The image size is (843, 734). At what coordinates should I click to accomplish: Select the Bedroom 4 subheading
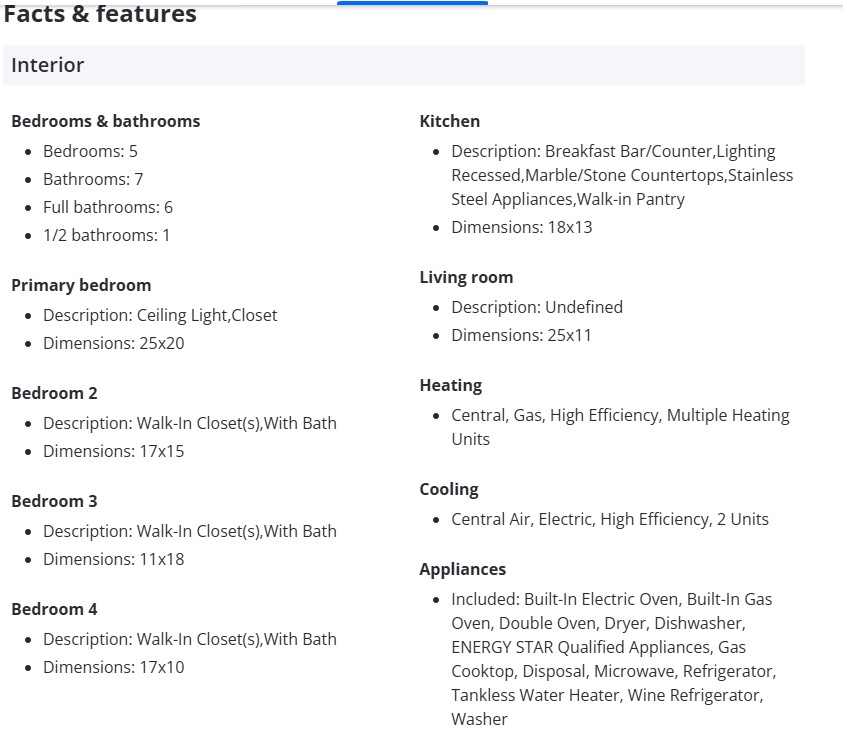pos(54,609)
